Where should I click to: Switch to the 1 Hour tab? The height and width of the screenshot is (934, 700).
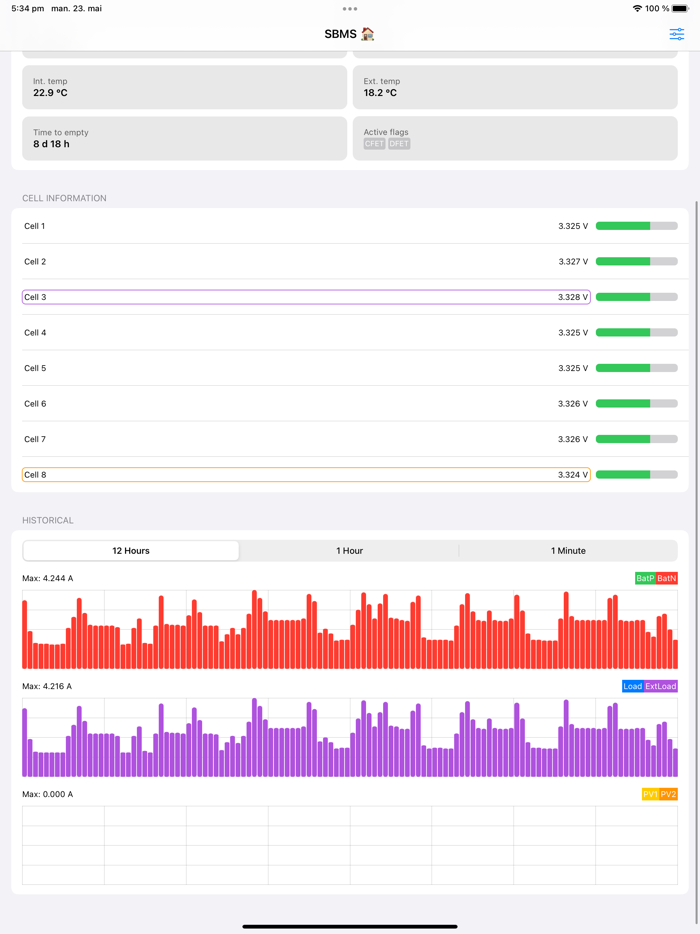coord(349,550)
